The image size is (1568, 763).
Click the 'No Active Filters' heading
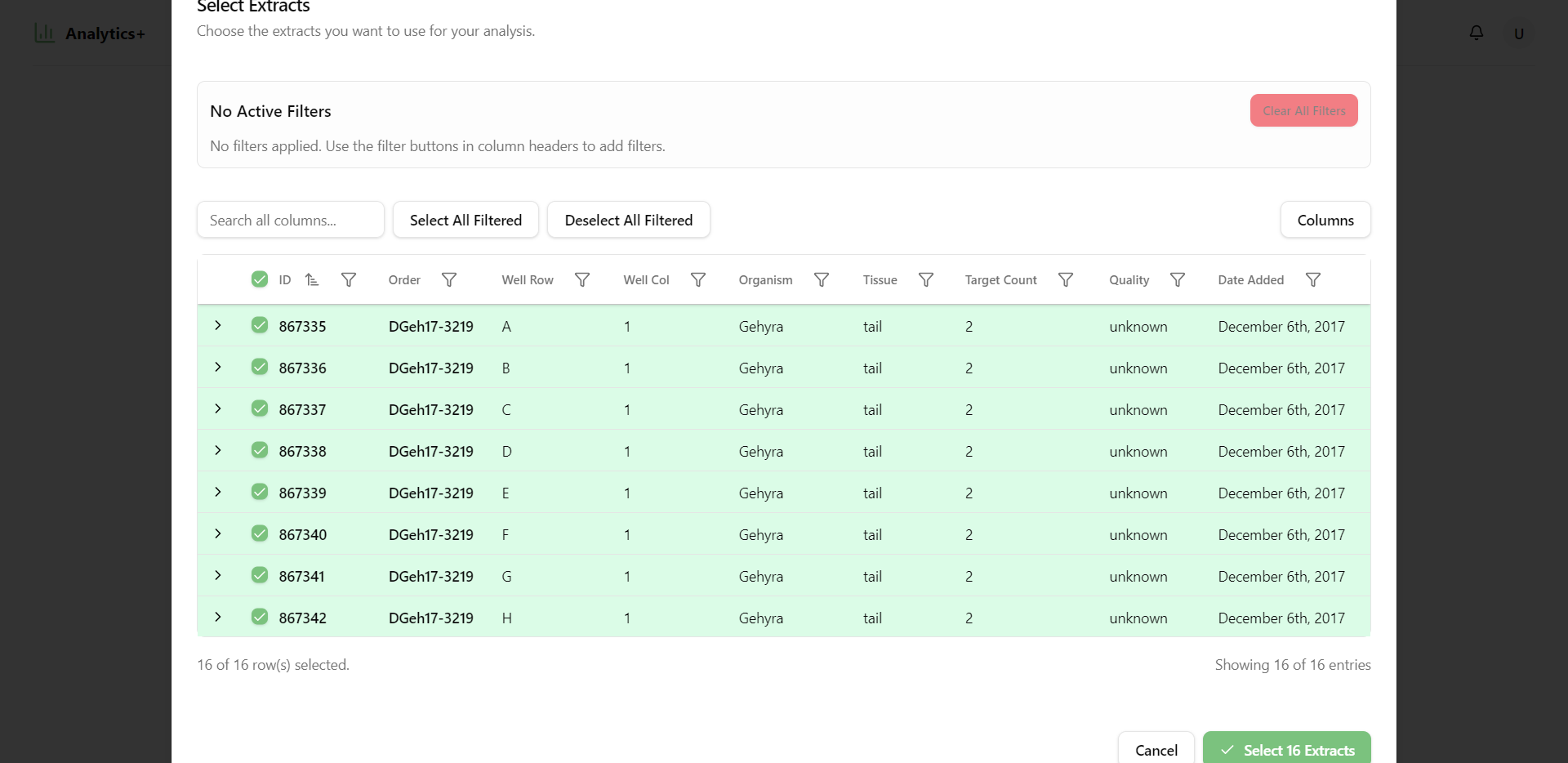pos(270,111)
